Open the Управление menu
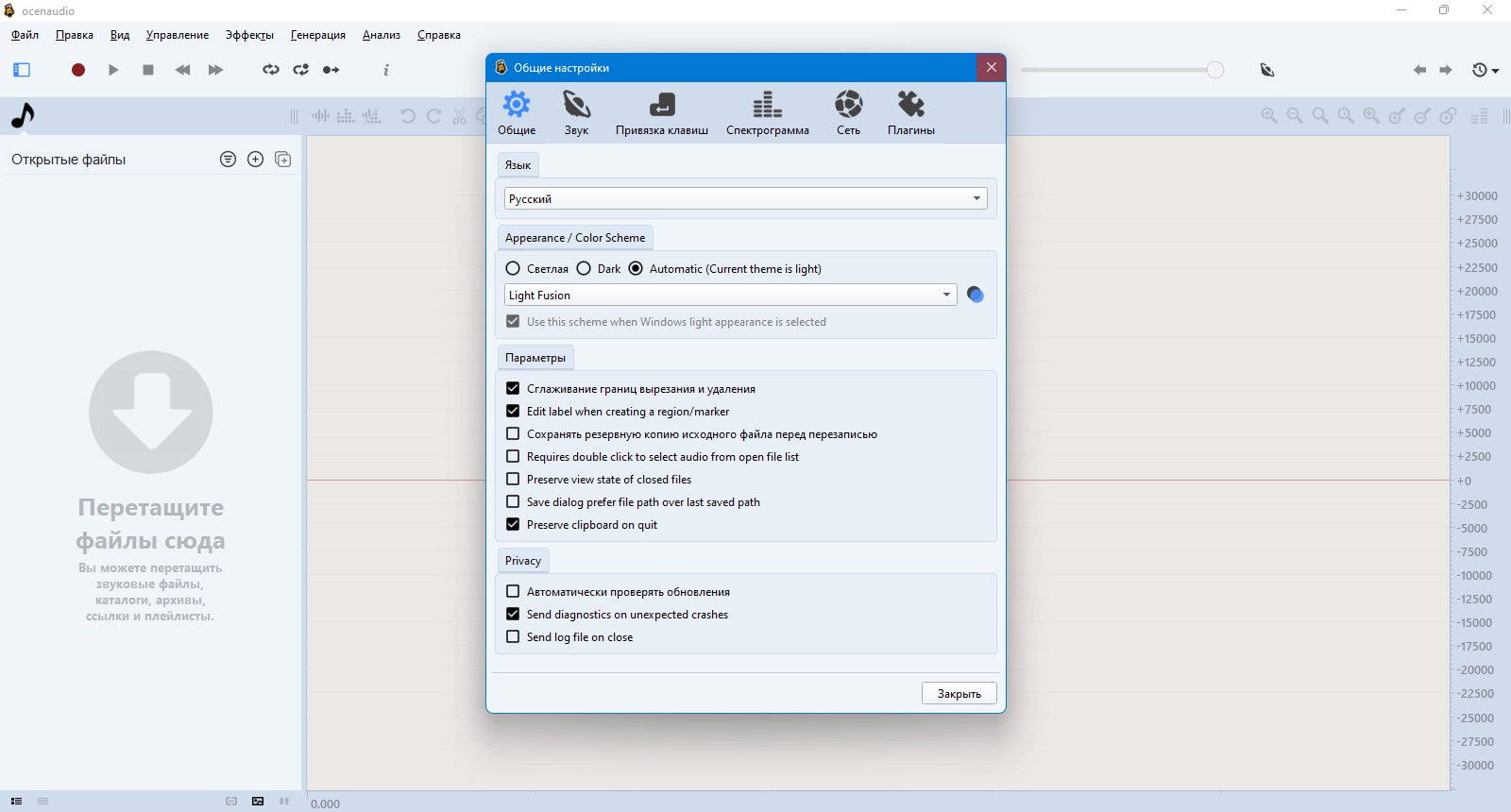The image size is (1511, 812). coord(178,35)
